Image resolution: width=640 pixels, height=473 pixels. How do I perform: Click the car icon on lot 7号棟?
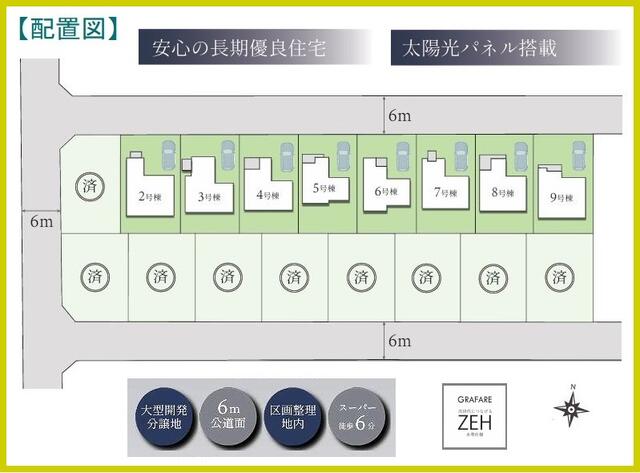(461, 157)
